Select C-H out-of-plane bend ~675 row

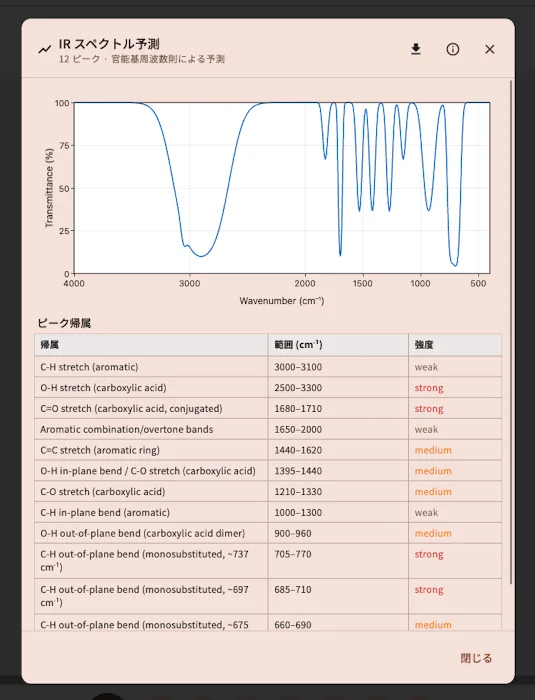click(x=268, y=623)
